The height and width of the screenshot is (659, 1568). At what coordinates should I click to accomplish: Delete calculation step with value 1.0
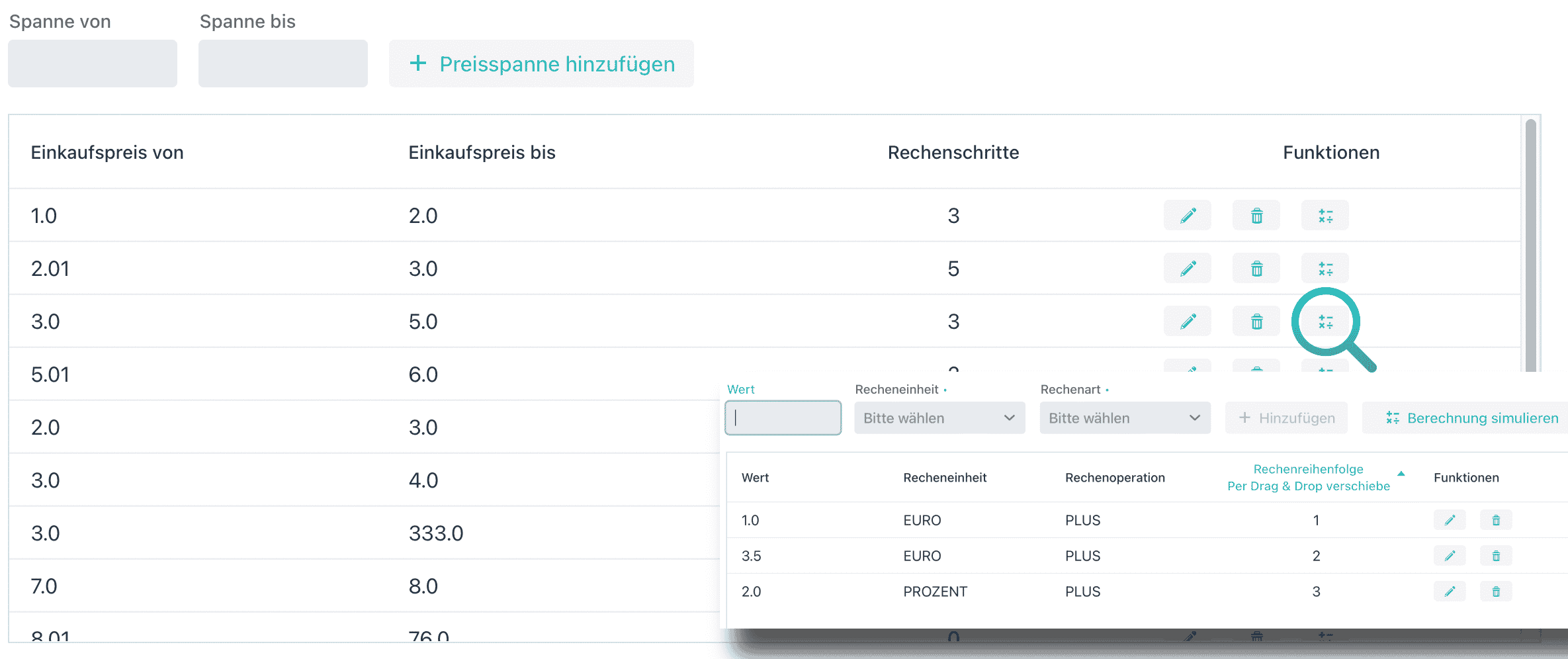point(1496,520)
